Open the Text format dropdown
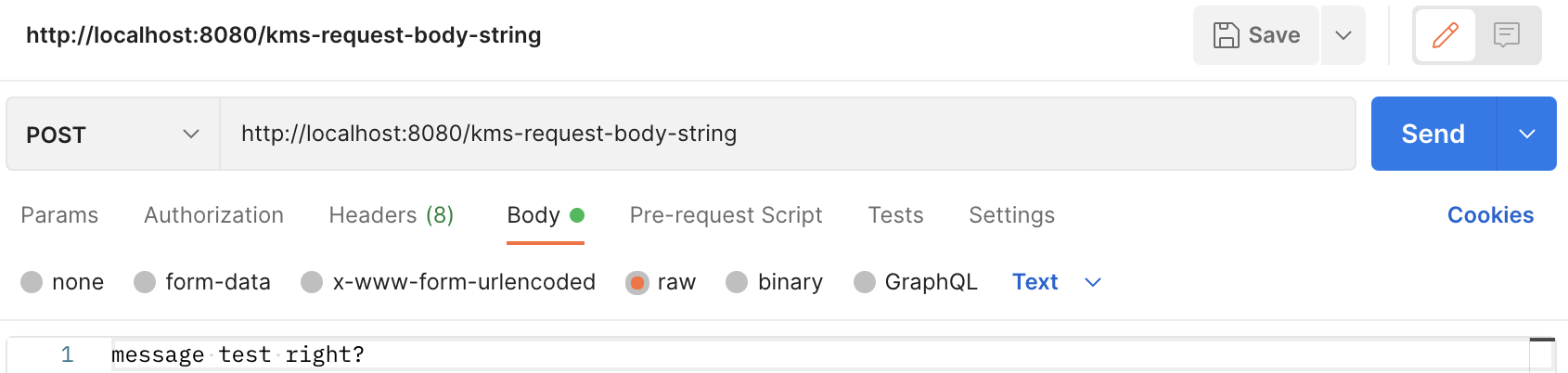 click(x=1057, y=282)
